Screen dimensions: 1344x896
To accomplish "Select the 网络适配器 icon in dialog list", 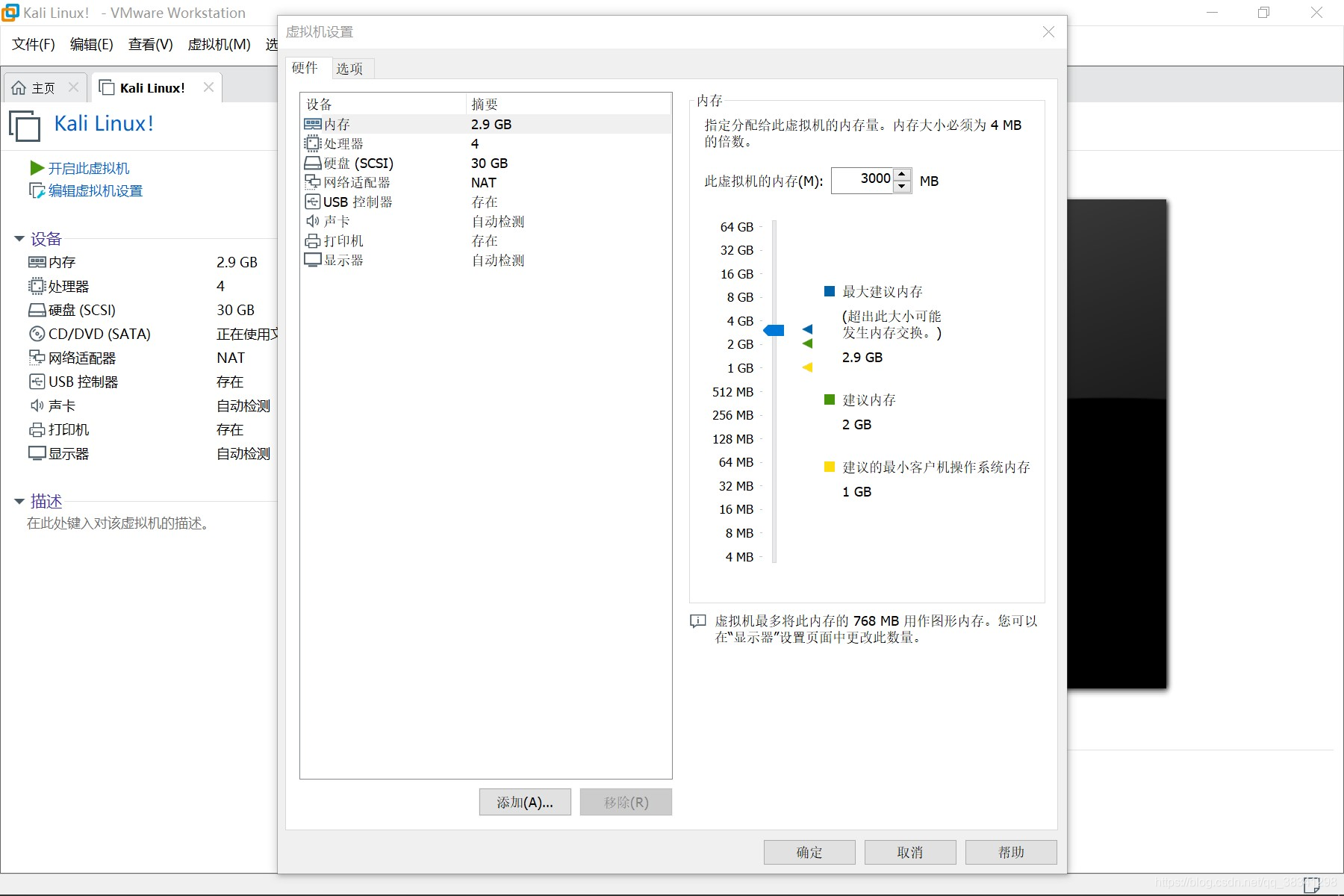I will (x=313, y=182).
